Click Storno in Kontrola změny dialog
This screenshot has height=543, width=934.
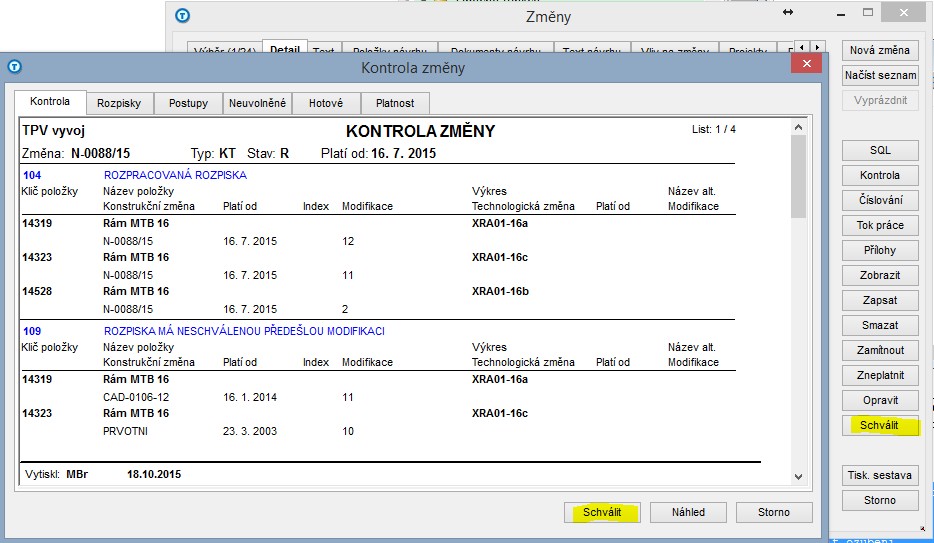[x=772, y=512]
